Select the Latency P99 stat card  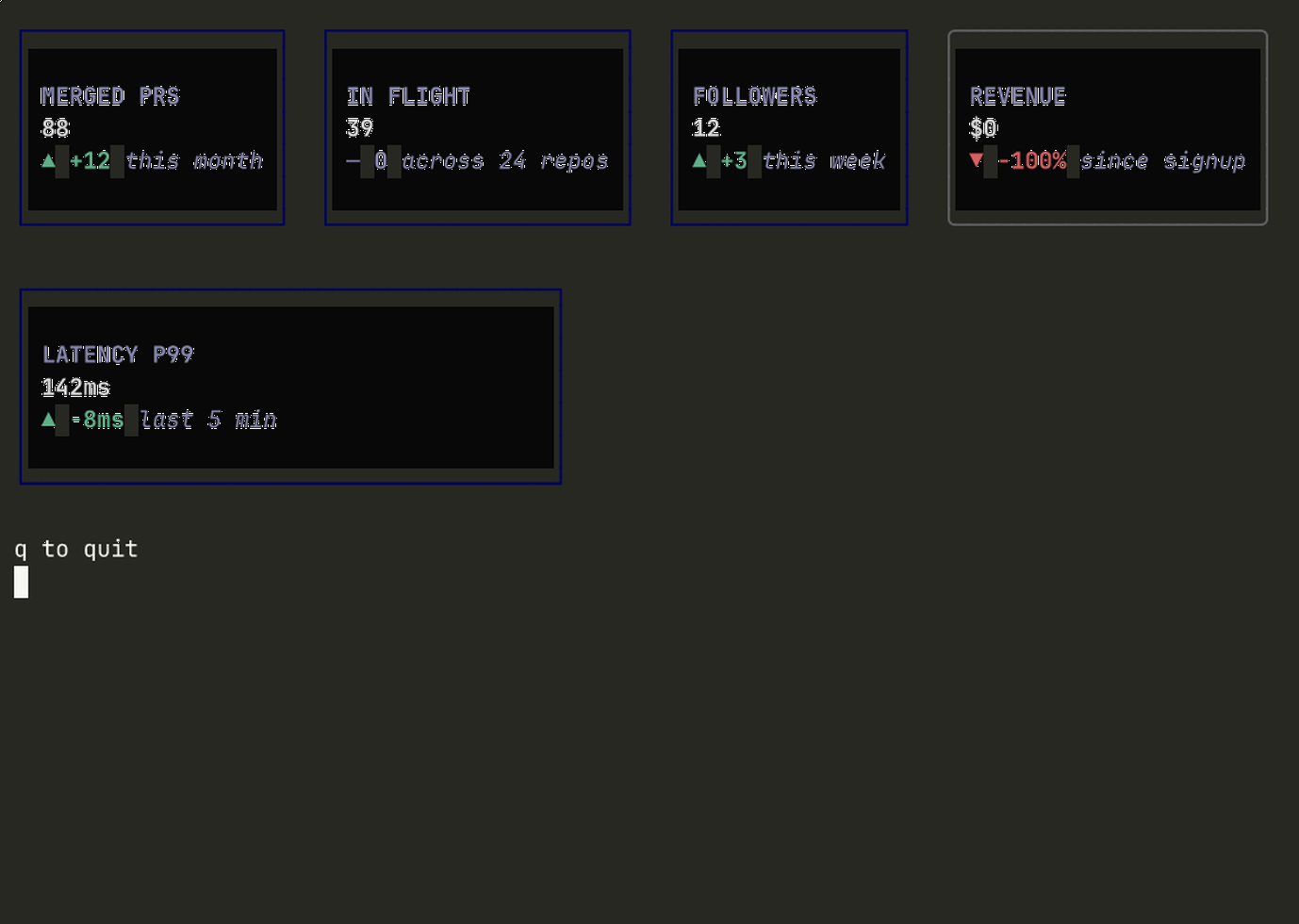(290, 387)
